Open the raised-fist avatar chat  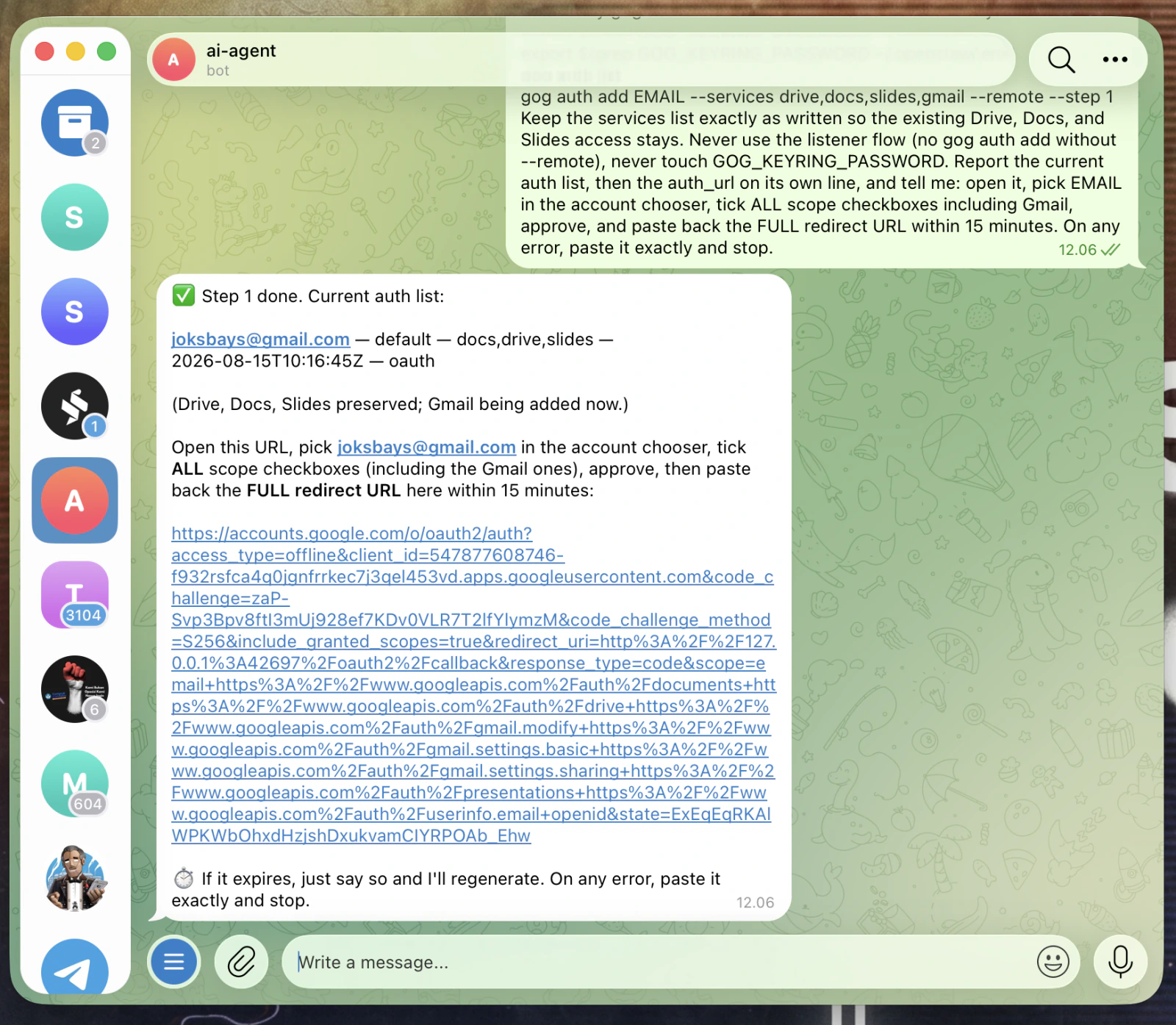74,689
